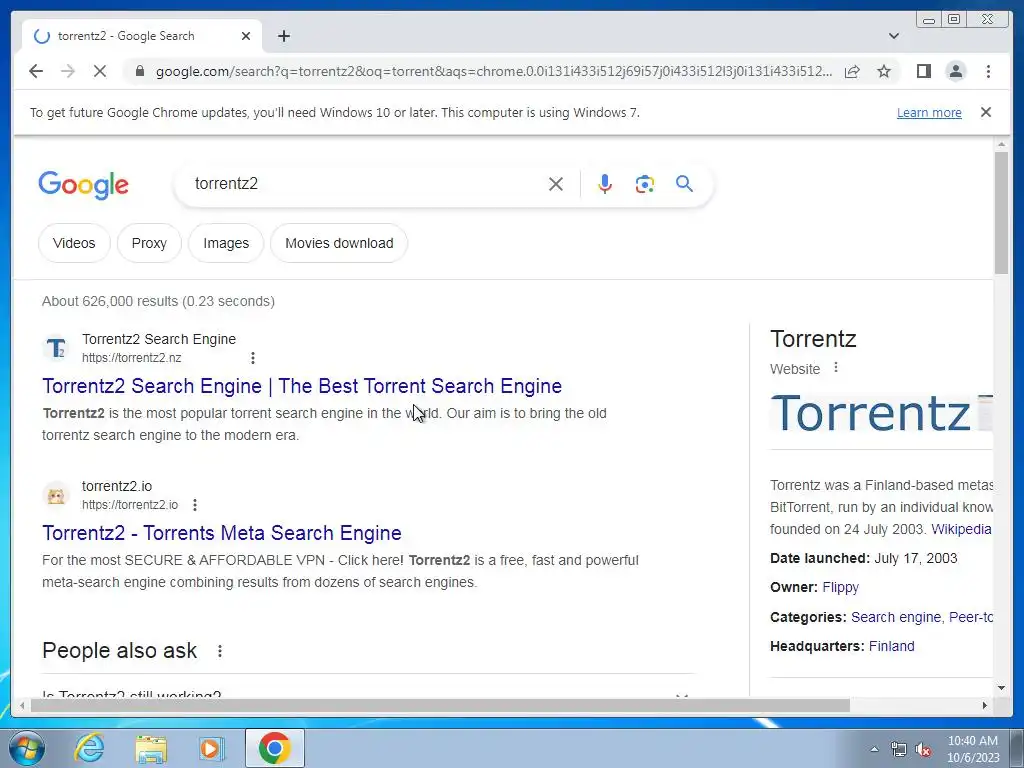Click the Chrome taskbar button

pyautogui.click(x=274, y=748)
